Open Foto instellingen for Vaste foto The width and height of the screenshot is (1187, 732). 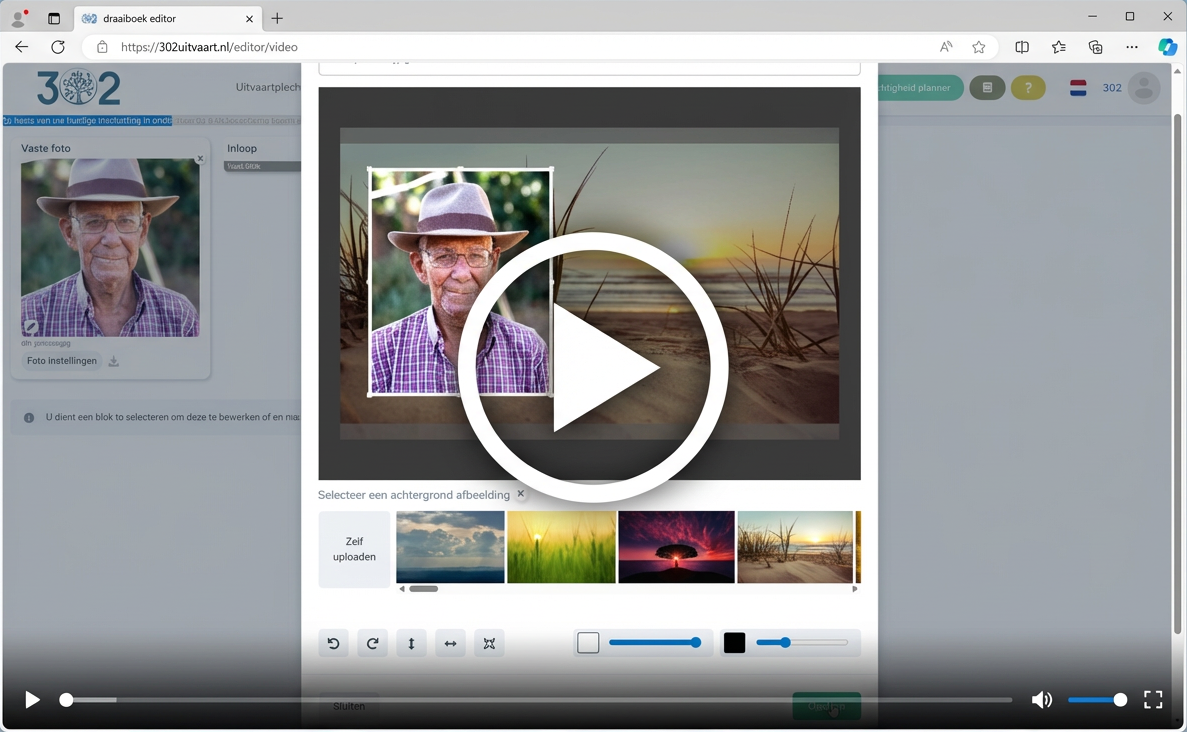[62, 361]
